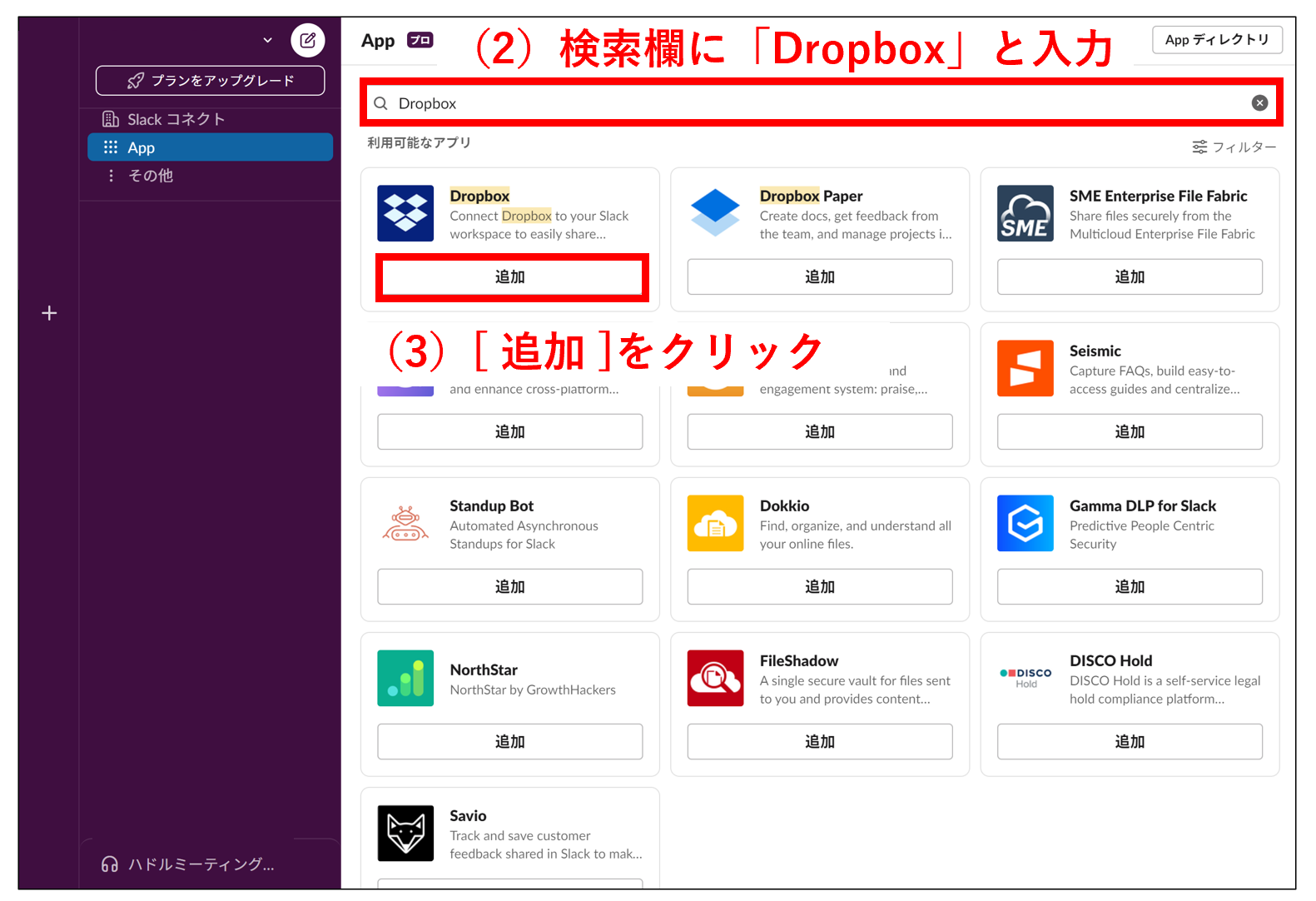Click the Gamma DLP for Slack logo
Screen dimensions: 1316x901
1025,523
